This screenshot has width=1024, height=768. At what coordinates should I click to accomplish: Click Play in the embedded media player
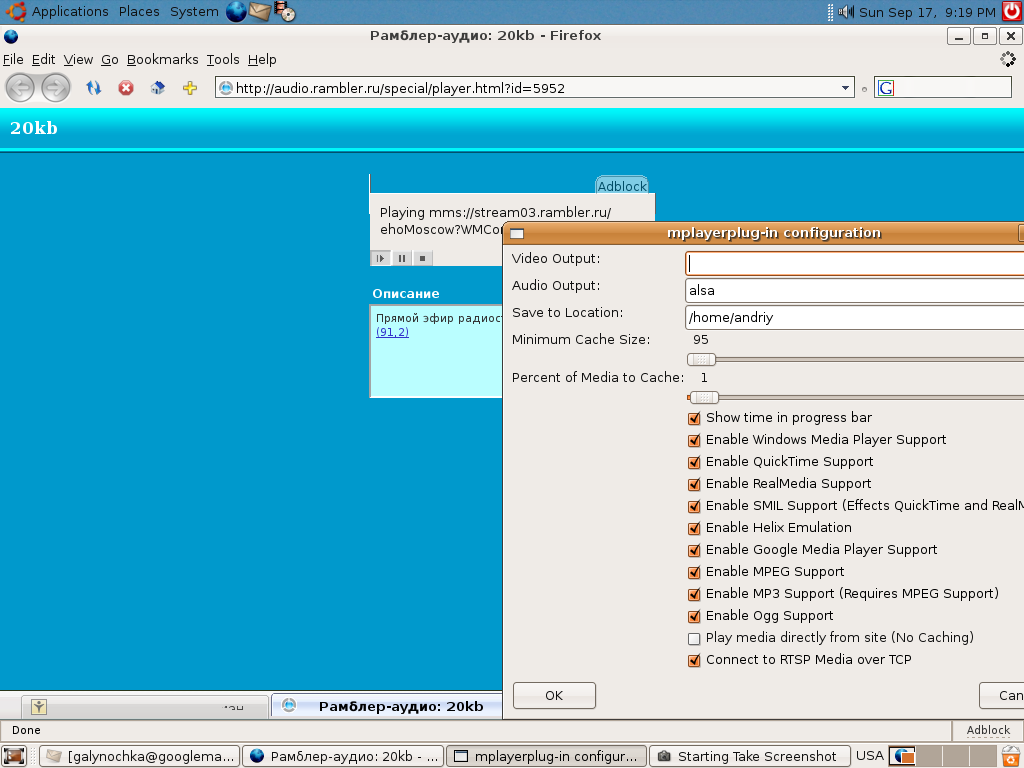tap(380, 258)
